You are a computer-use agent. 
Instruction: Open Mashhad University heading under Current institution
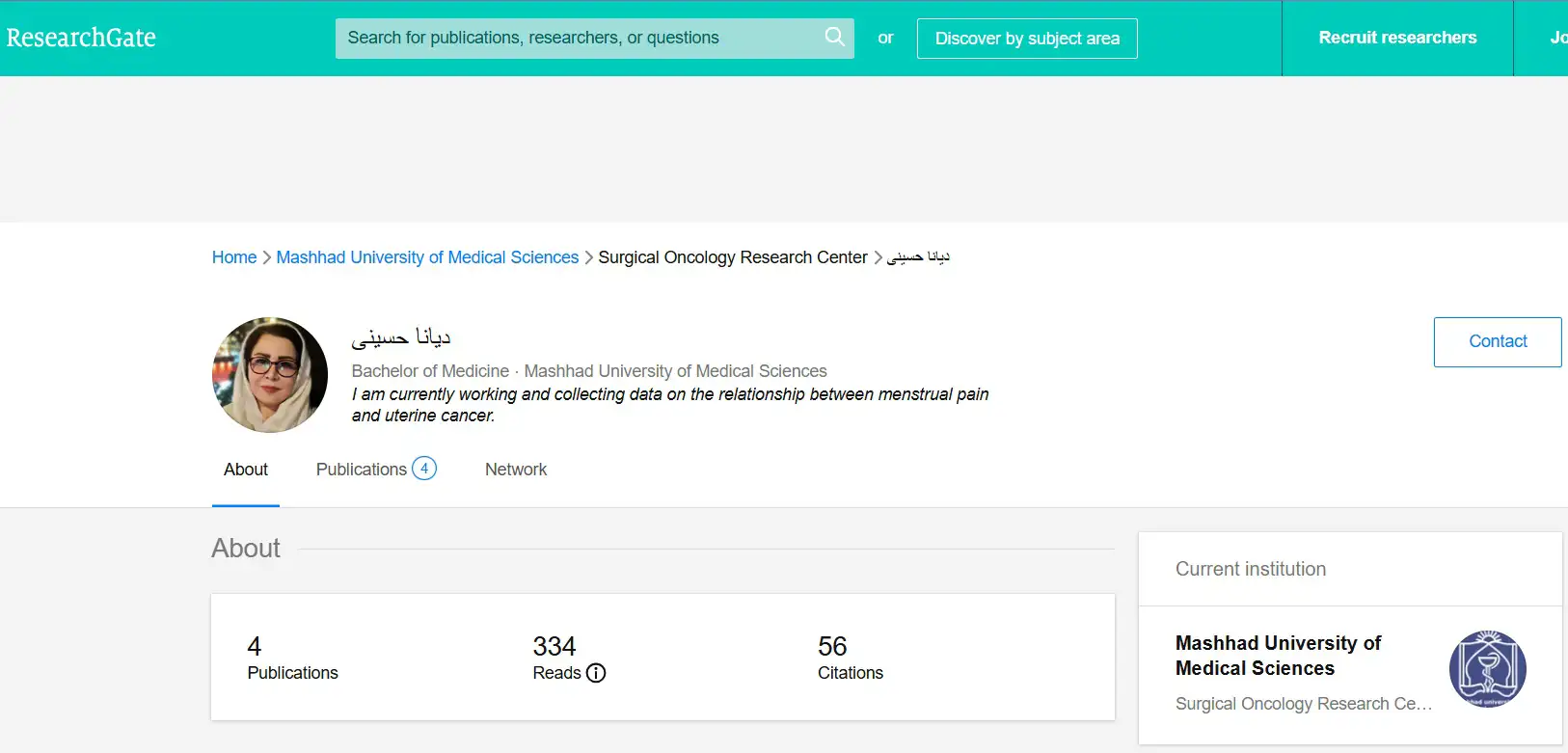pyautogui.click(x=1278, y=656)
